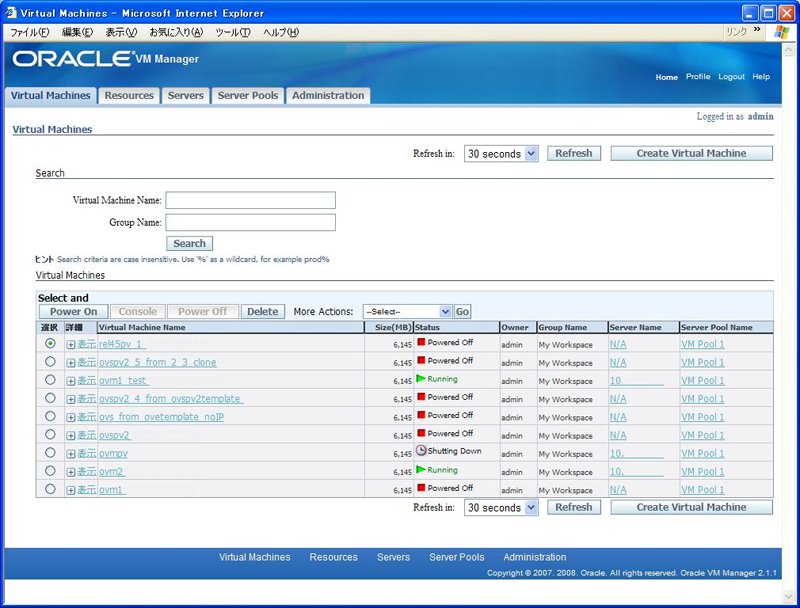
Task: Switch to the Servers tab
Action: click(x=186, y=95)
